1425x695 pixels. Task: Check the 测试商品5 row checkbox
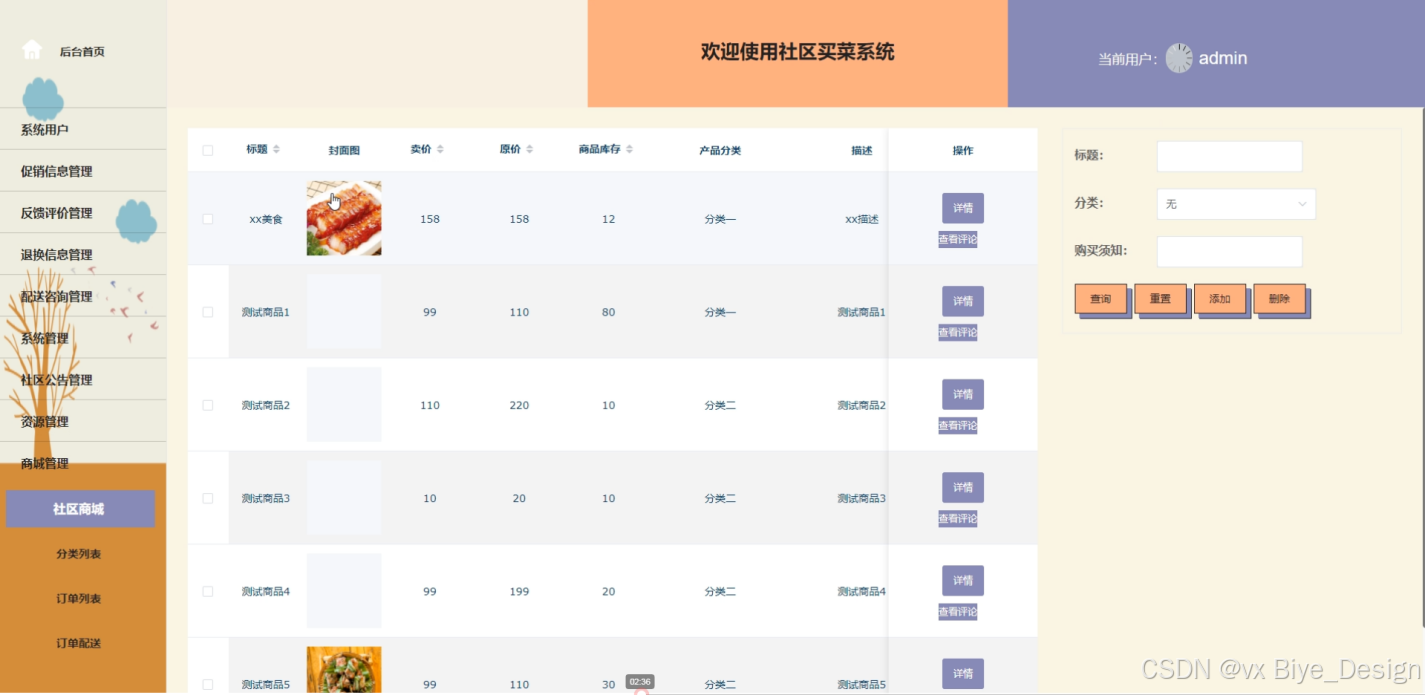click(x=208, y=684)
